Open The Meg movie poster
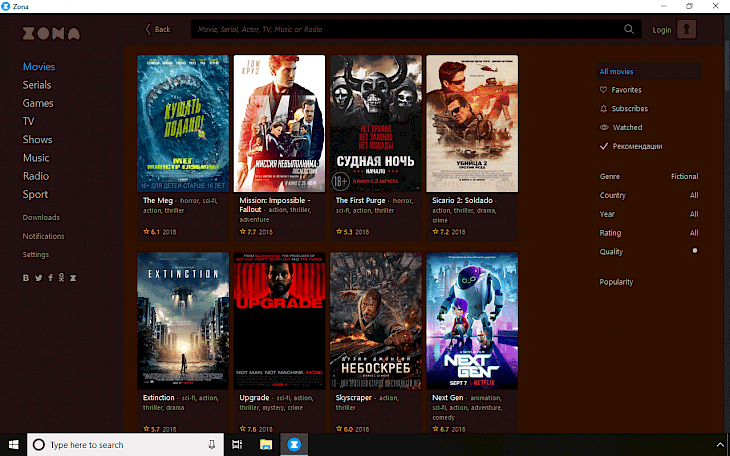730x456 pixels. click(183, 123)
